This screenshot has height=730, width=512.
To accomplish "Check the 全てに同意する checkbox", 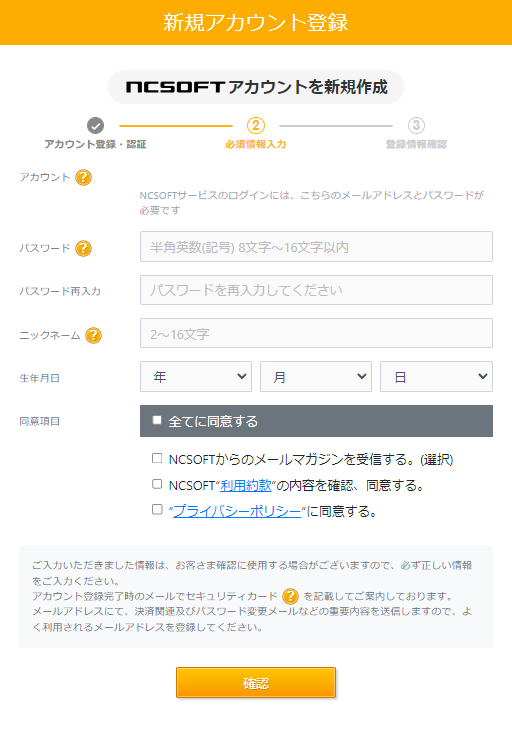I will coord(157,420).
